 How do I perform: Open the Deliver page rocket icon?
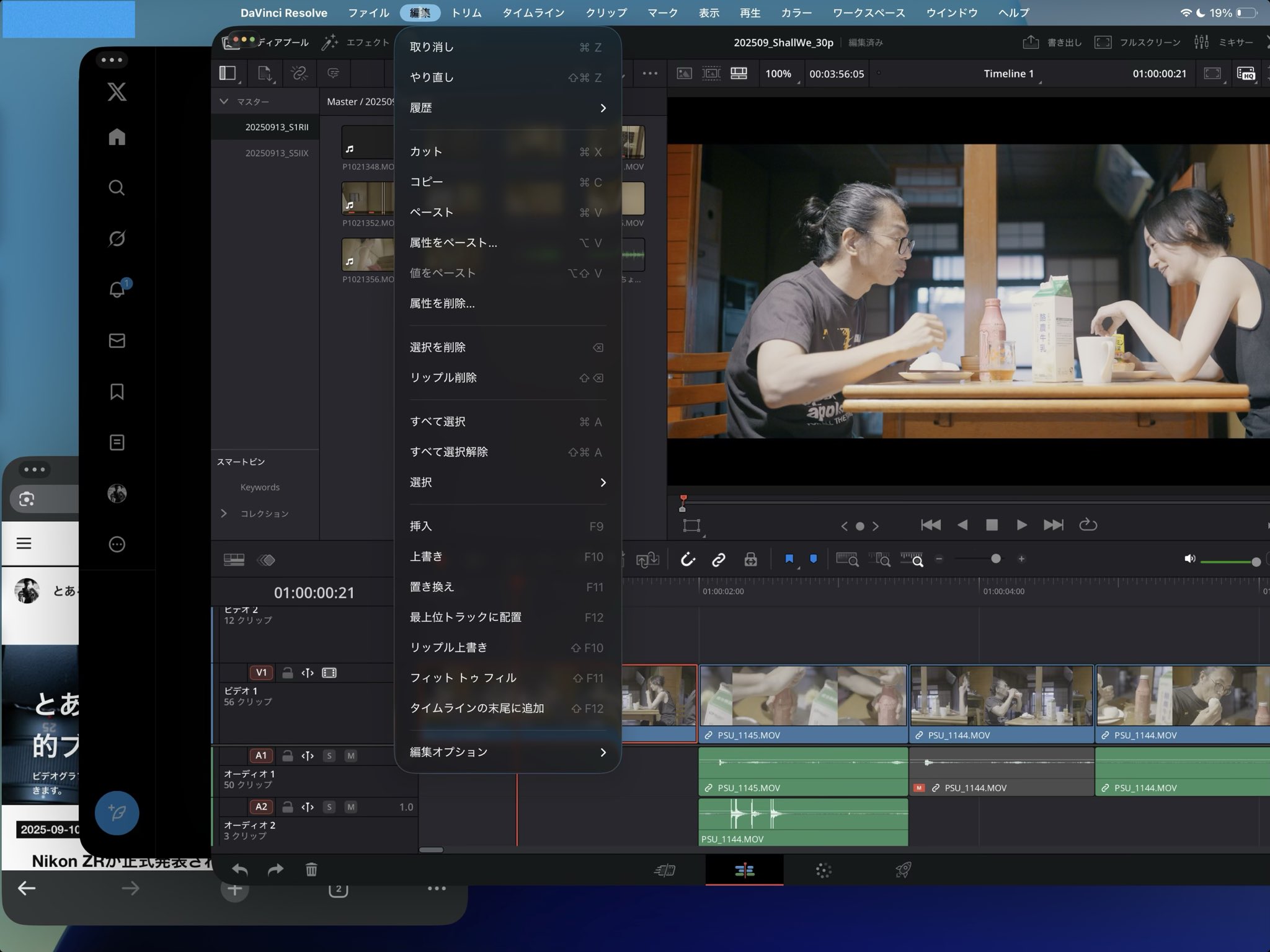pos(903,870)
